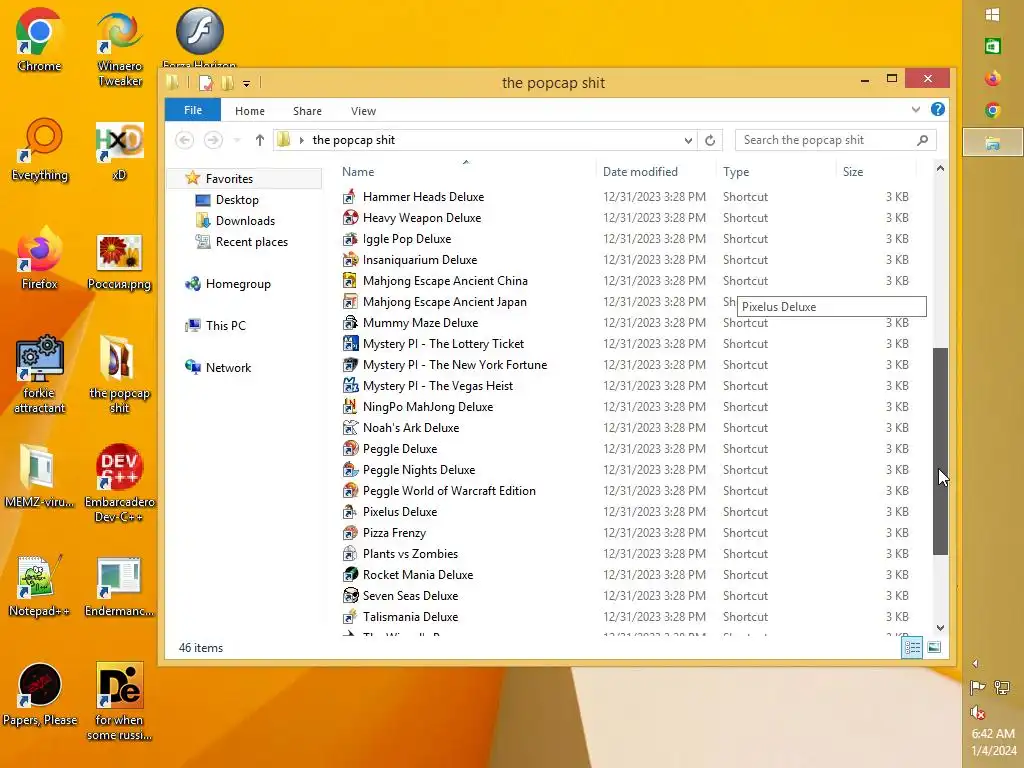Open Explorer Help question mark icon

click(x=937, y=110)
